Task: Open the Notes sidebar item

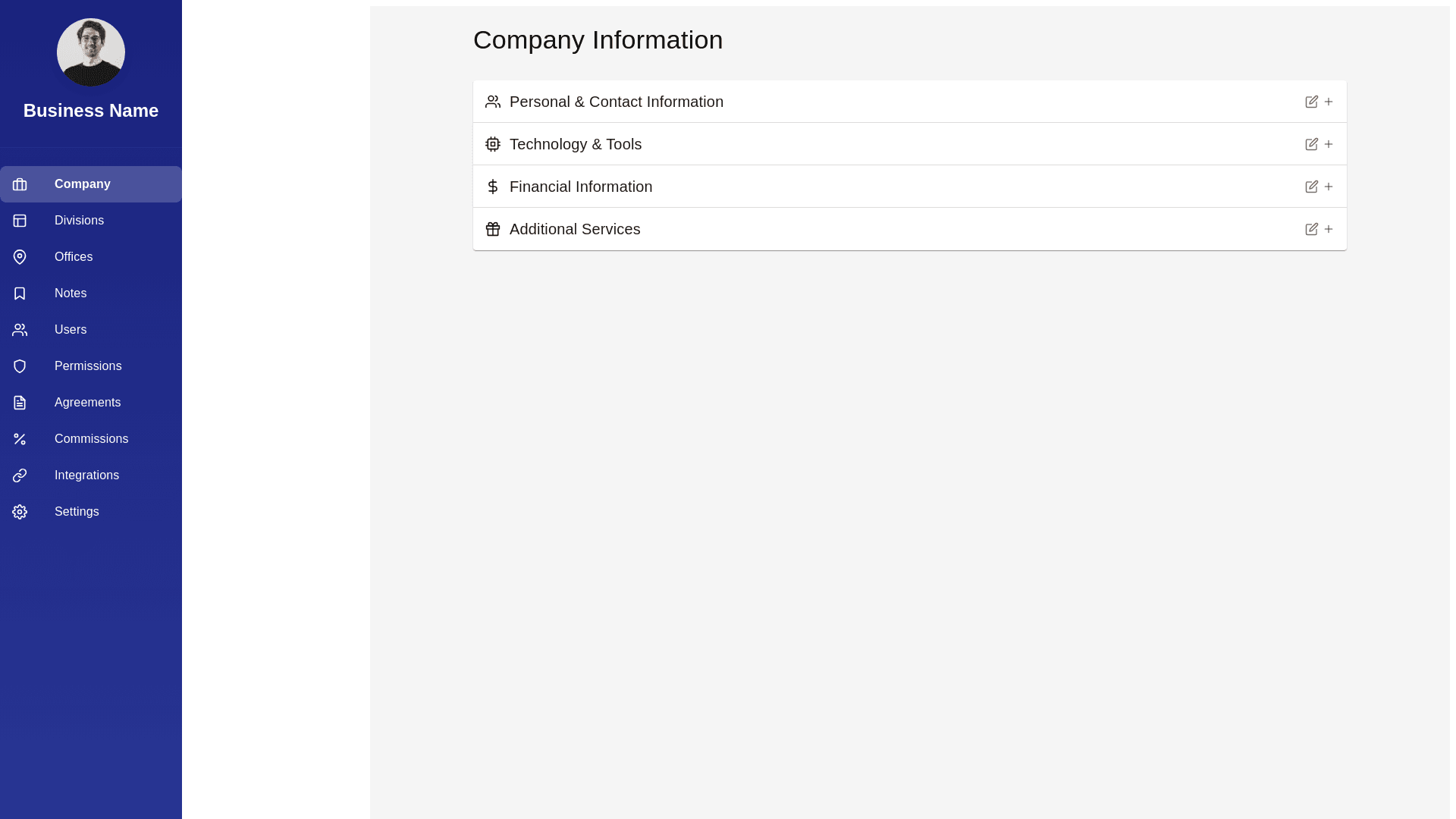Action: (71, 293)
